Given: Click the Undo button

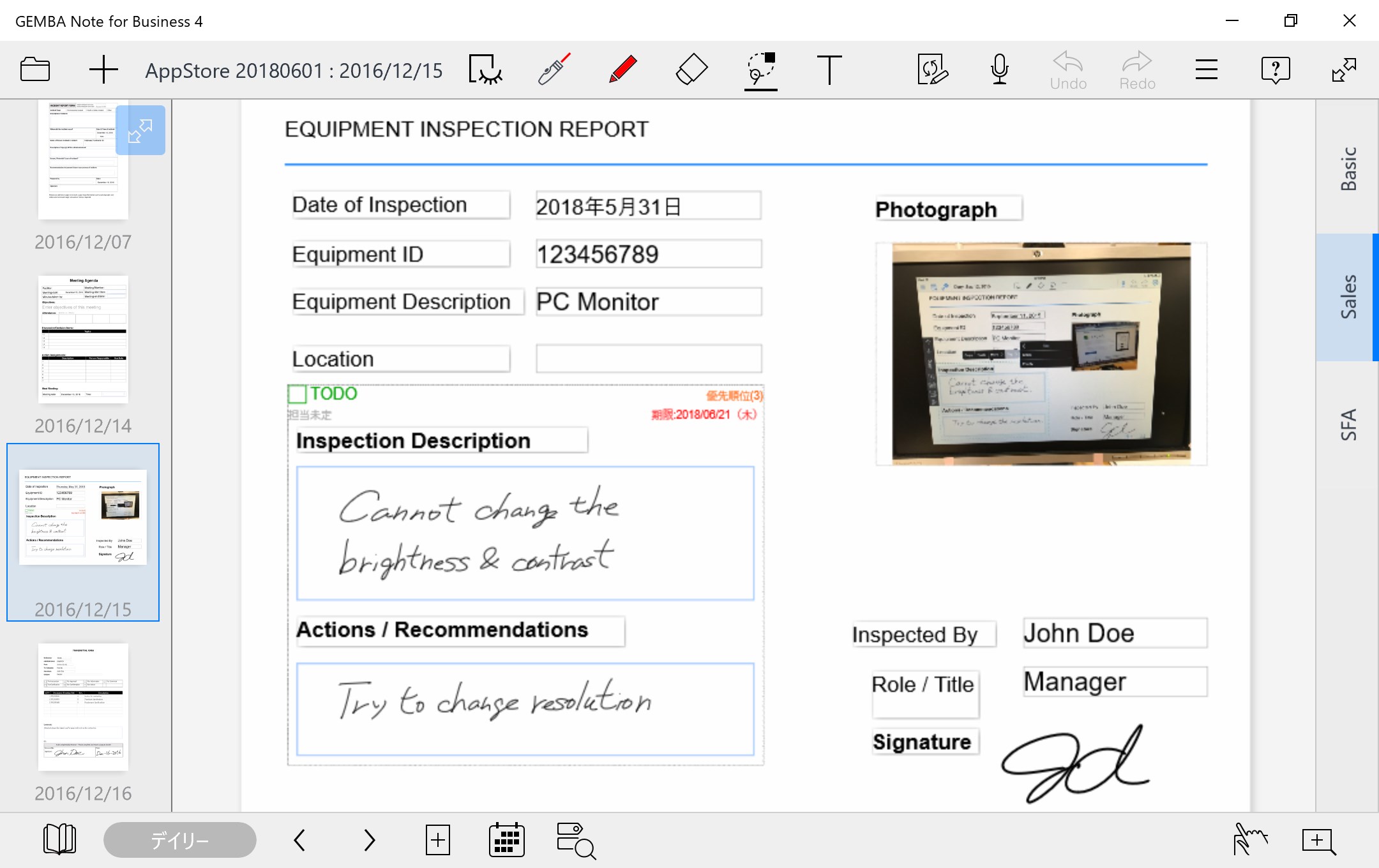Looking at the screenshot, I should point(1068,71).
